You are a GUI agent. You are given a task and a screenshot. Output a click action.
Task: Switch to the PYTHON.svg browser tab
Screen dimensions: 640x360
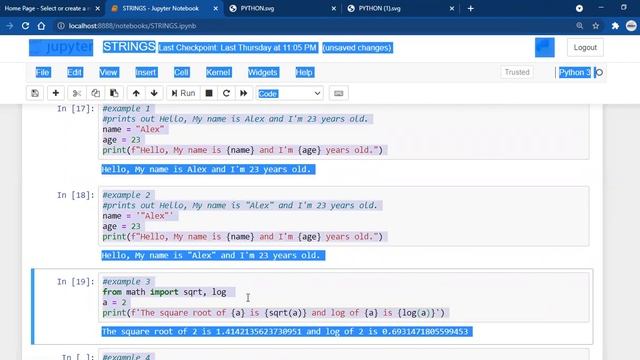282,9
